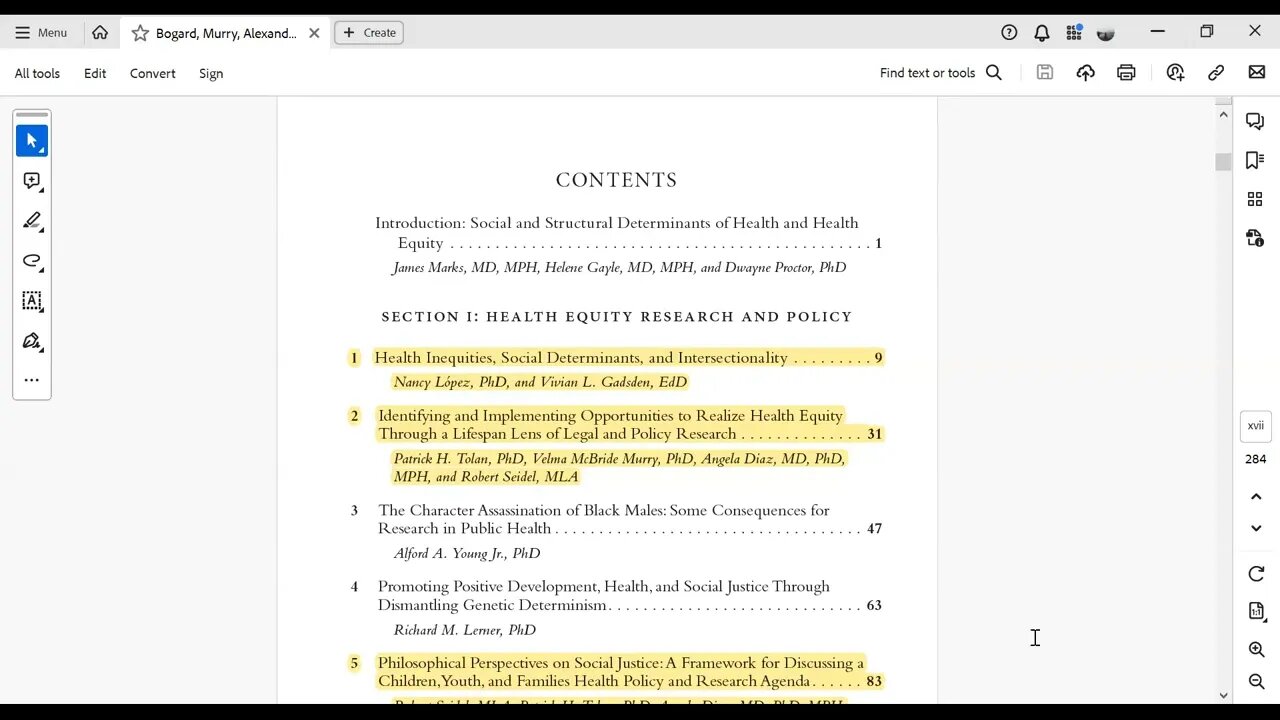Open the Convert menu
This screenshot has width=1280, height=720.
click(x=153, y=73)
